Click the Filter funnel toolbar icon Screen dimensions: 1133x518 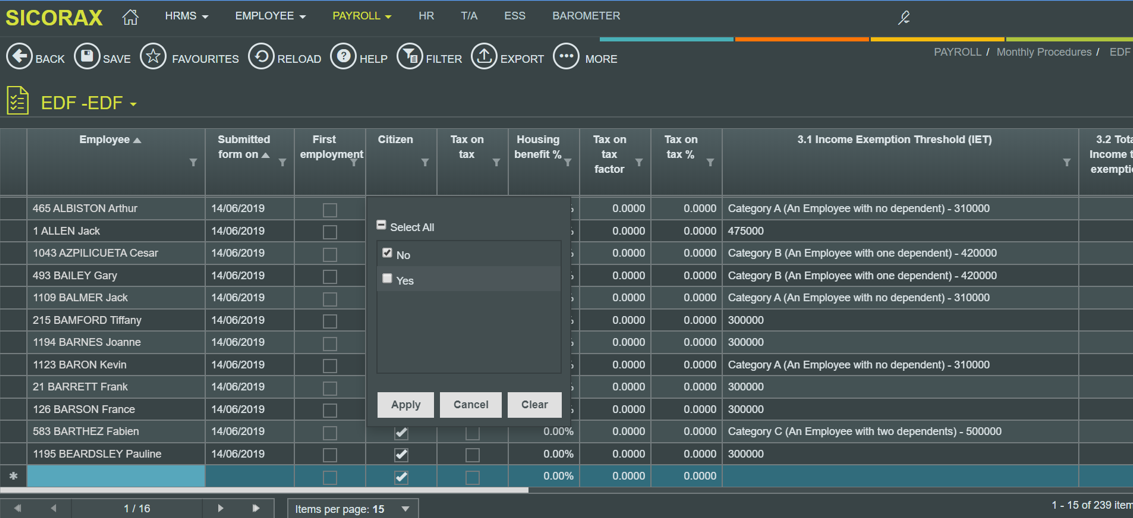409,57
